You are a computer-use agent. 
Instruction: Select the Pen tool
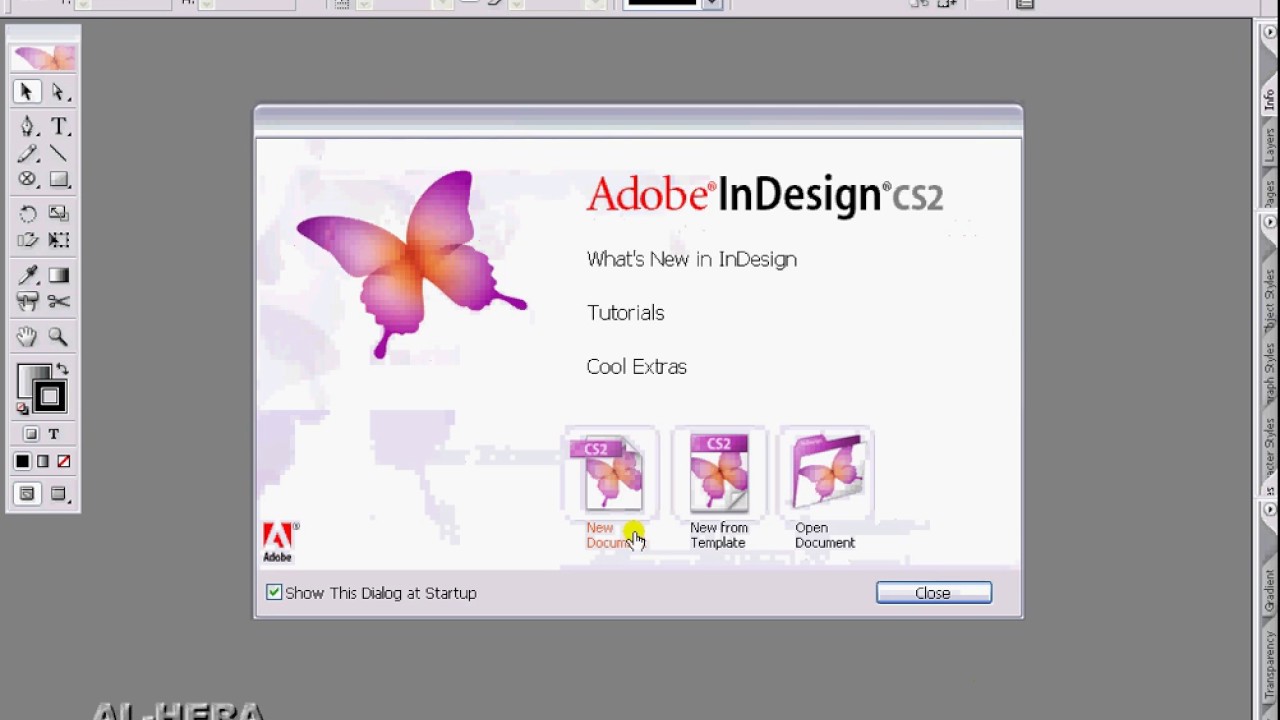(x=27, y=126)
